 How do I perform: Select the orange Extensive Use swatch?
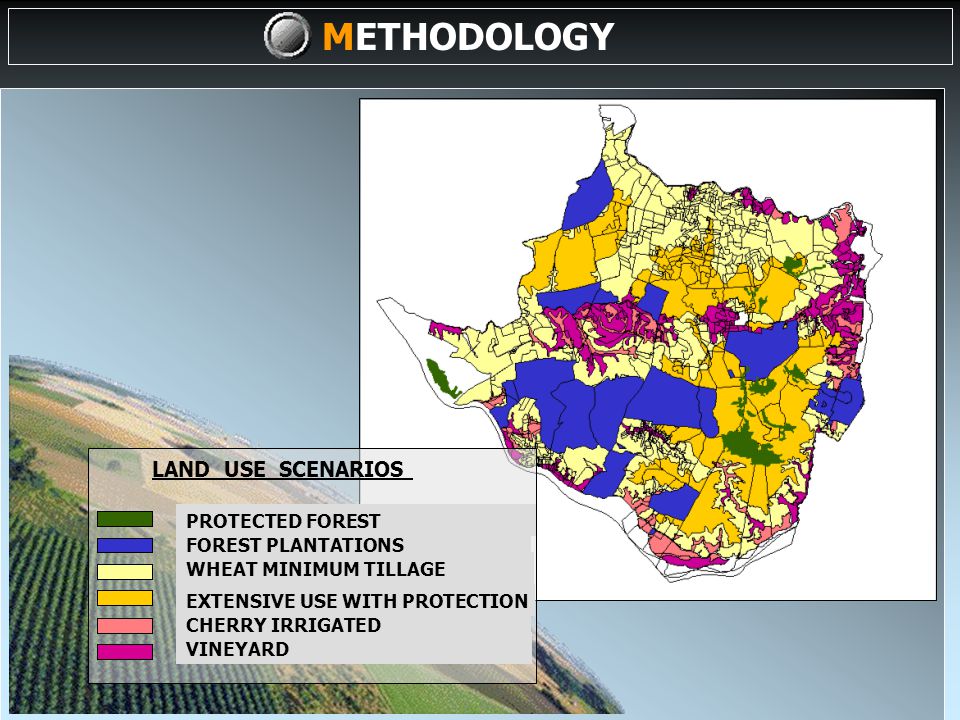click(x=125, y=599)
